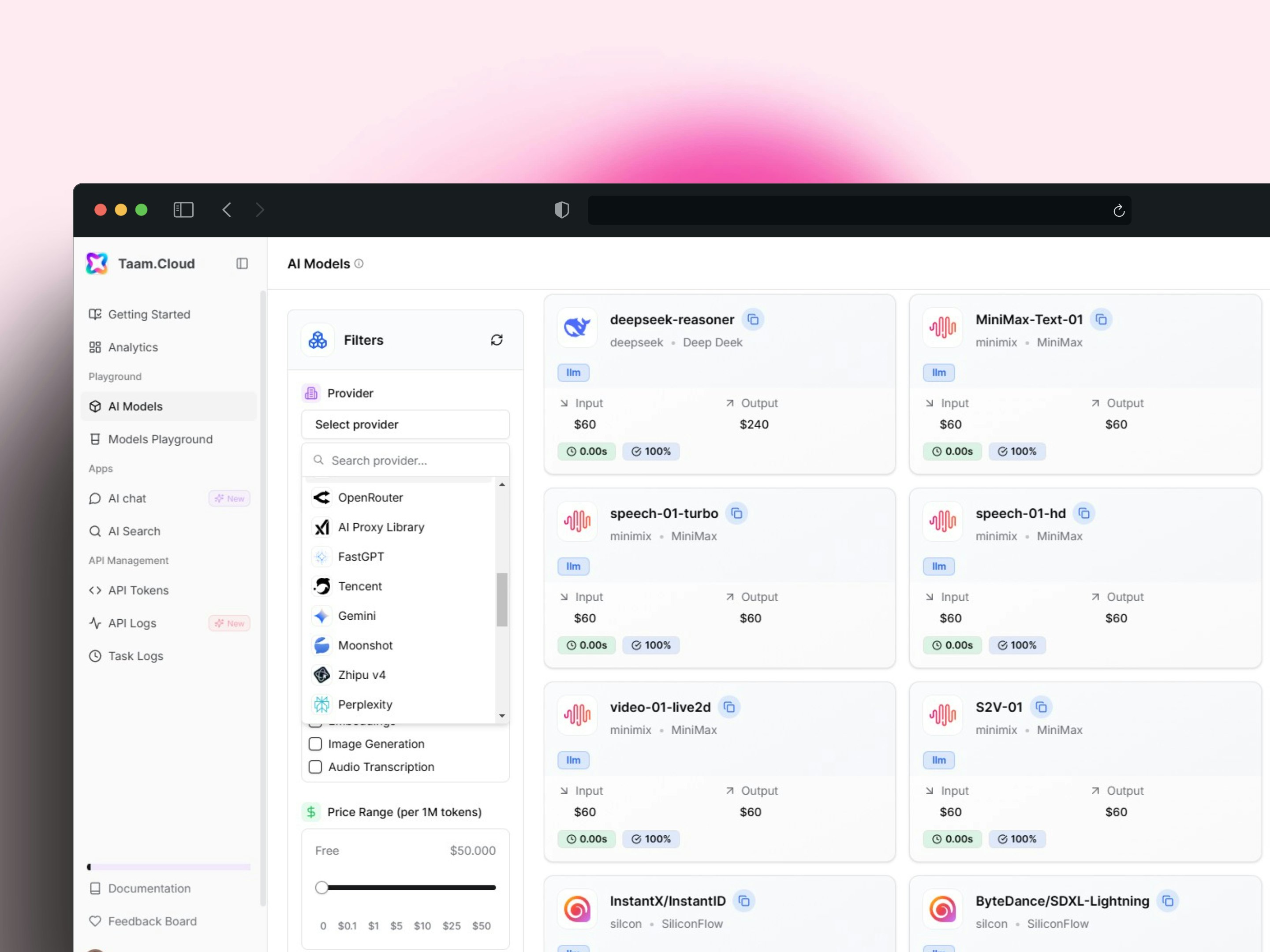The width and height of the screenshot is (1270, 952).
Task: Copy the deepseek-reasoner model name
Action: click(x=753, y=320)
